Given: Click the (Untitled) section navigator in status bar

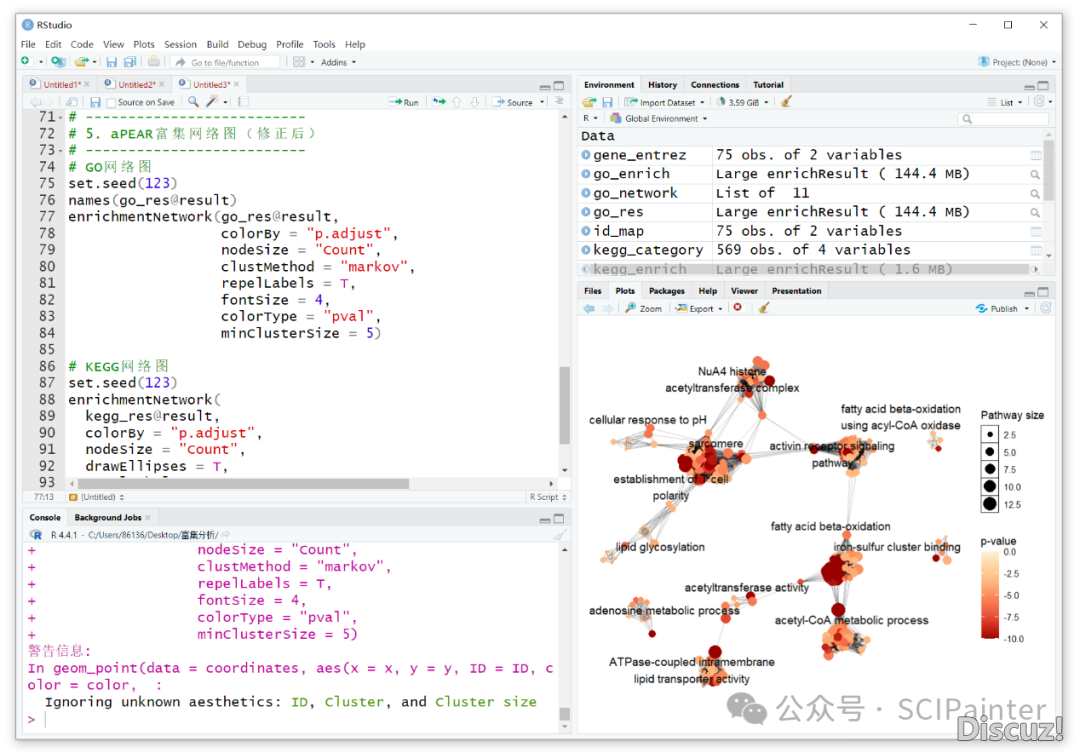Looking at the screenshot, I should tap(96, 497).
